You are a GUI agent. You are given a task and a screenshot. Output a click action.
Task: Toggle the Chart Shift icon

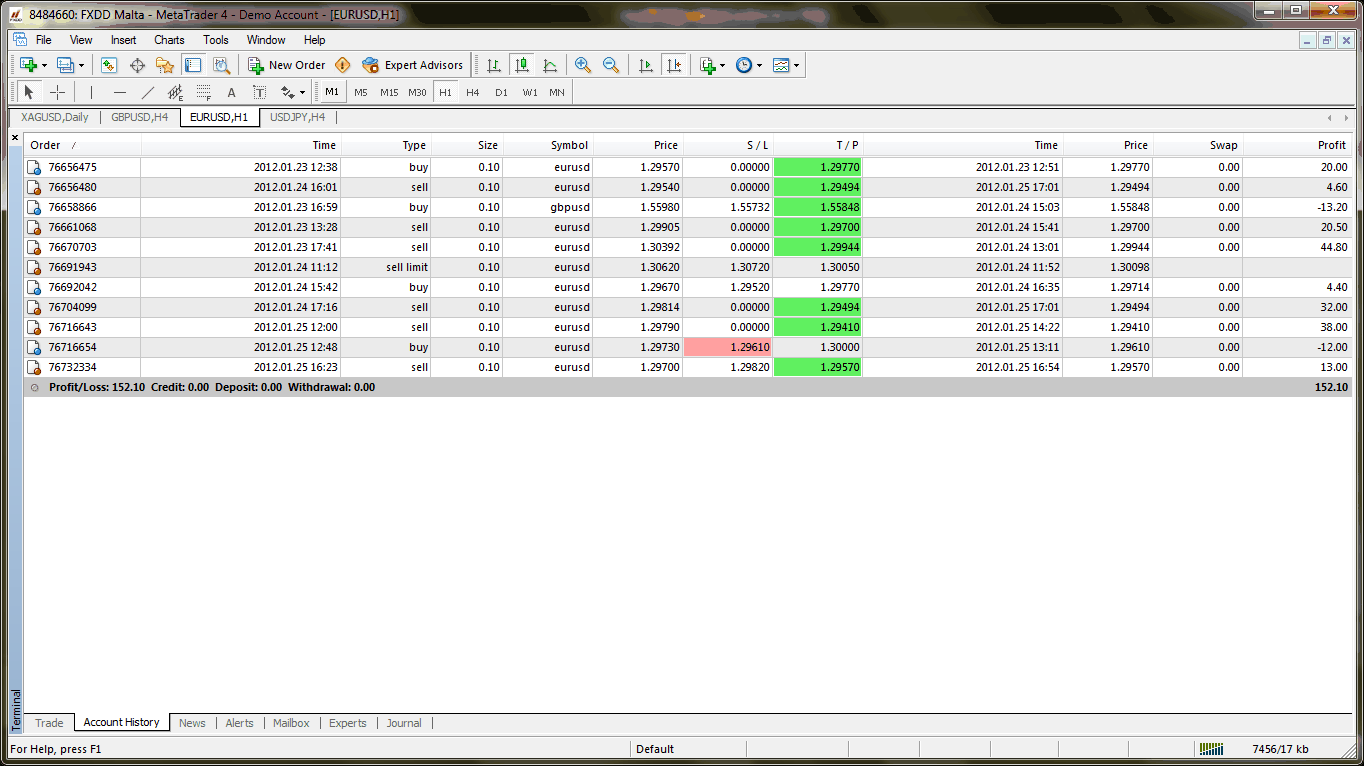[673, 65]
